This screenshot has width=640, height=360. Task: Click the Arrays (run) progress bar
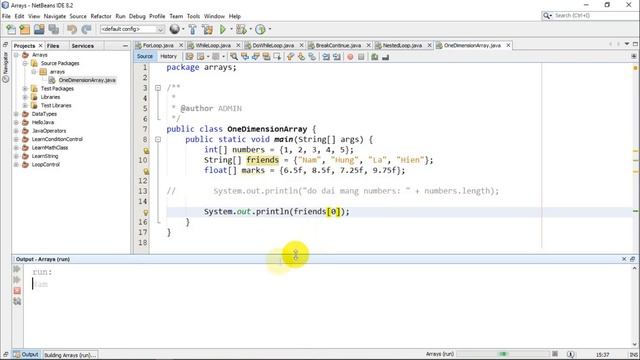(x=503, y=354)
